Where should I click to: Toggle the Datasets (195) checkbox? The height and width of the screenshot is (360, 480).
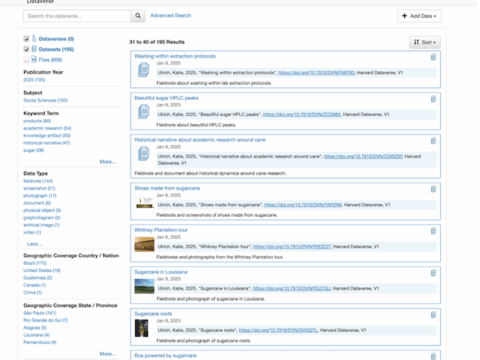(x=26, y=49)
